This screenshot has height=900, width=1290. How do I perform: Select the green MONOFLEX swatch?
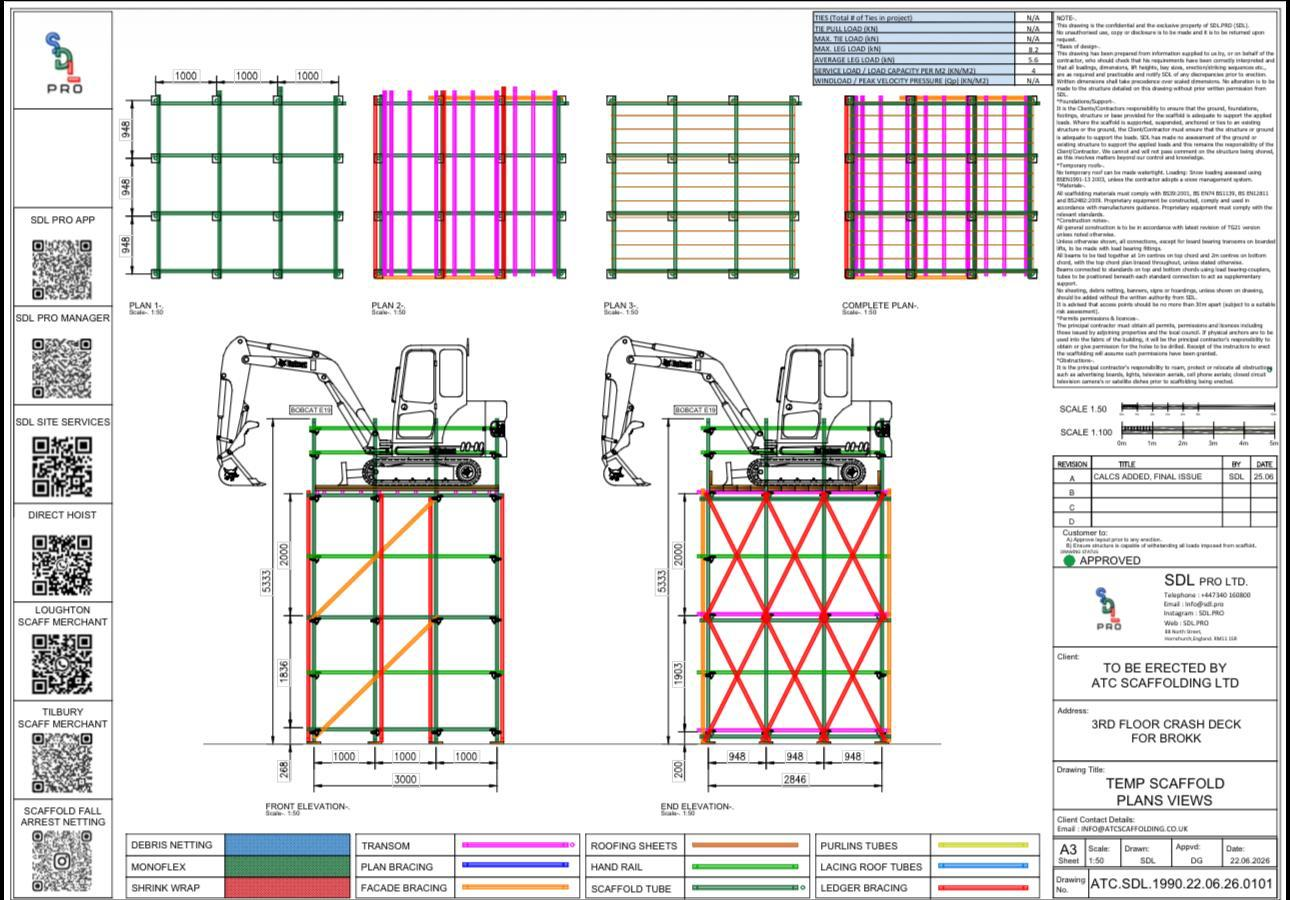coord(287,866)
